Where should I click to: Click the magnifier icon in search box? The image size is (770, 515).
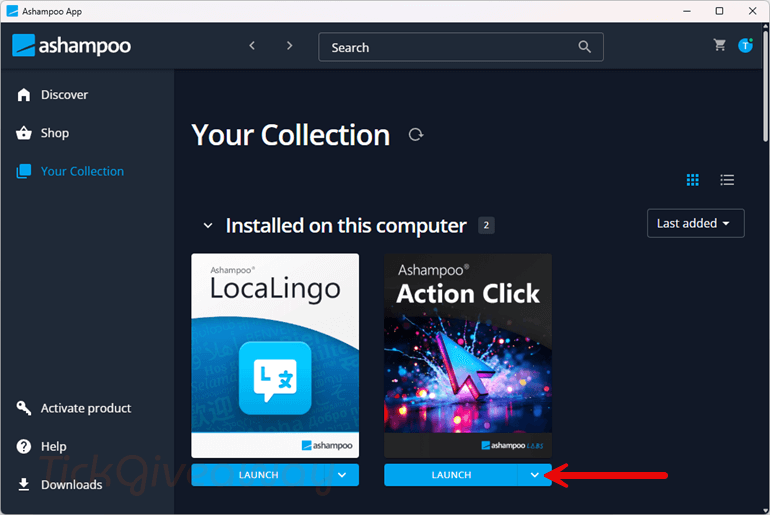click(x=584, y=47)
